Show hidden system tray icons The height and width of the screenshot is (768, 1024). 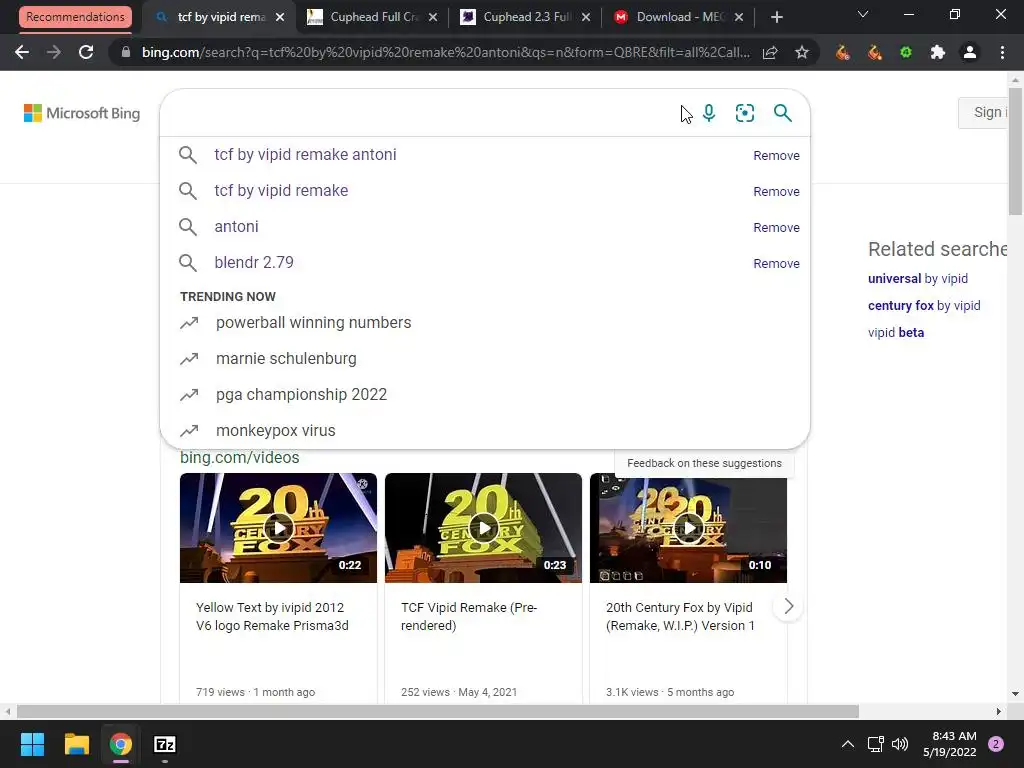pos(848,744)
